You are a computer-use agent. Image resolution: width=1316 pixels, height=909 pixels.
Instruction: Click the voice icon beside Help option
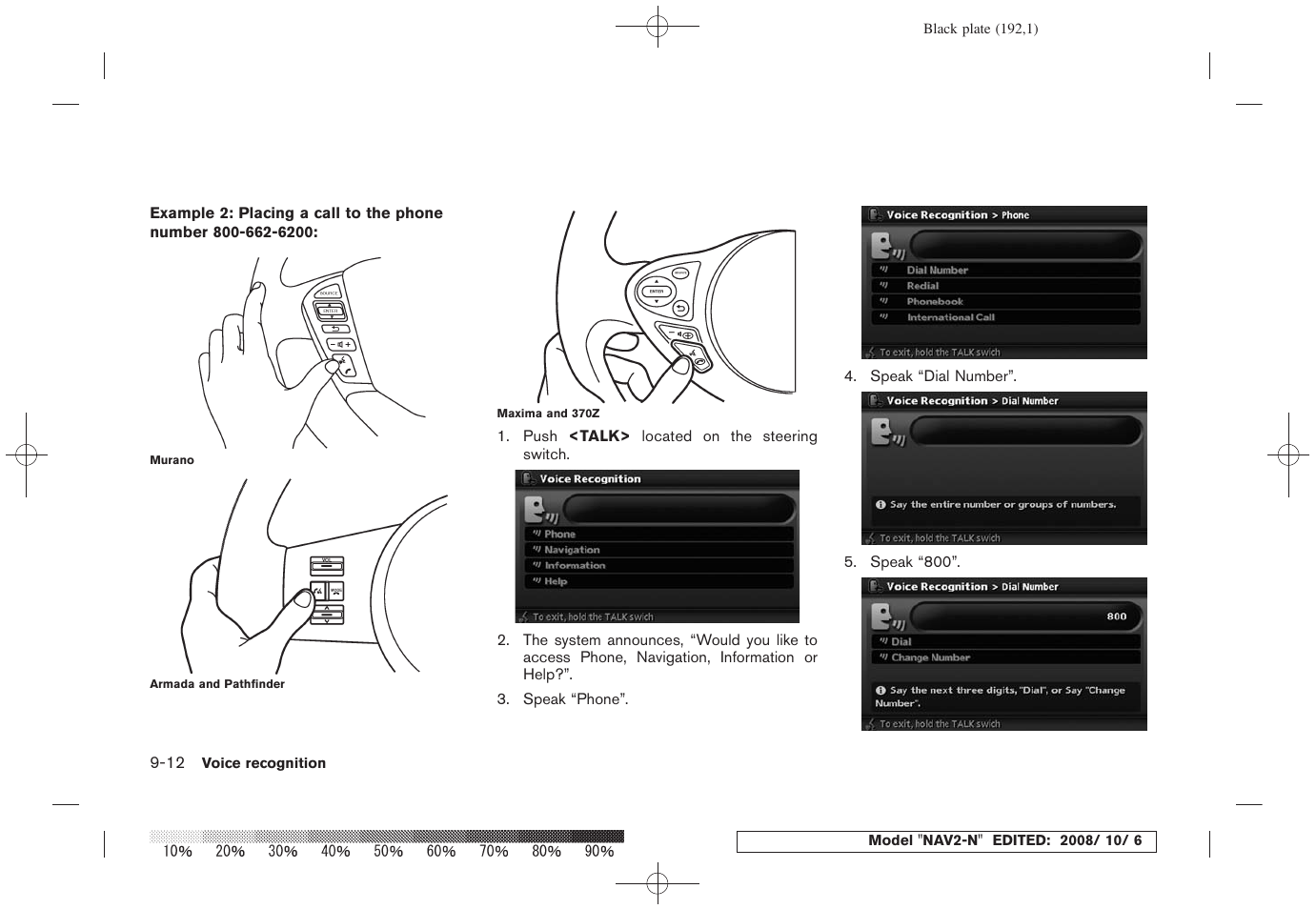click(537, 580)
